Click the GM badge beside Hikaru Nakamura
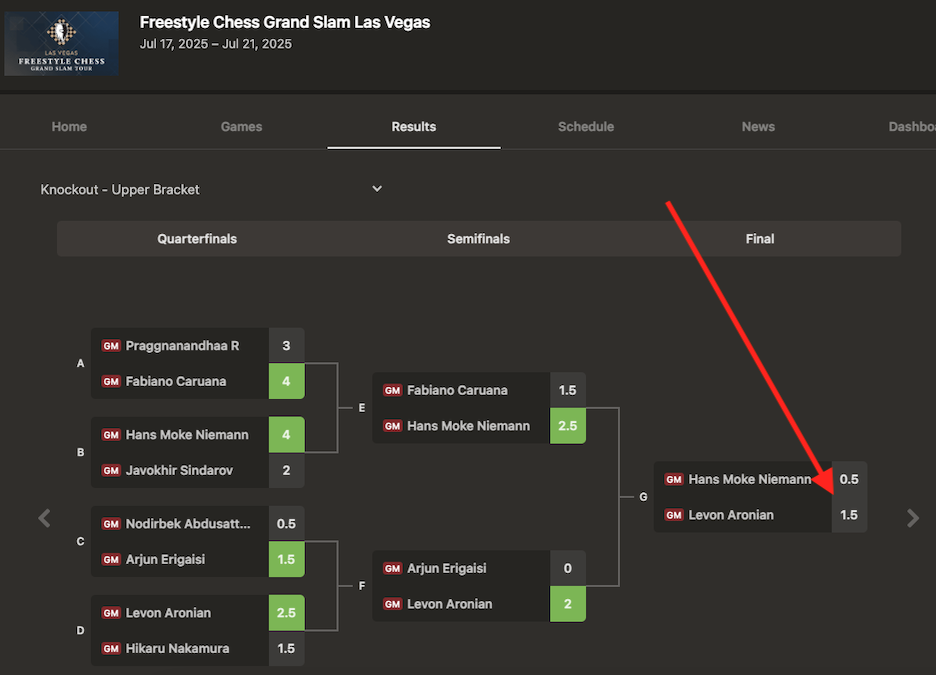Screen dimensions: 936x675 [x=111, y=649]
